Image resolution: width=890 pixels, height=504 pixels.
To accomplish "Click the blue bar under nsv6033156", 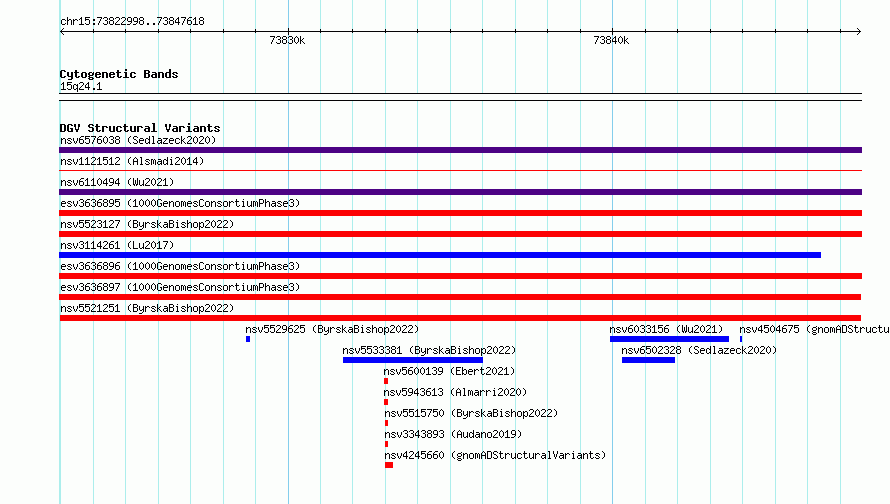I will (669, 339).
